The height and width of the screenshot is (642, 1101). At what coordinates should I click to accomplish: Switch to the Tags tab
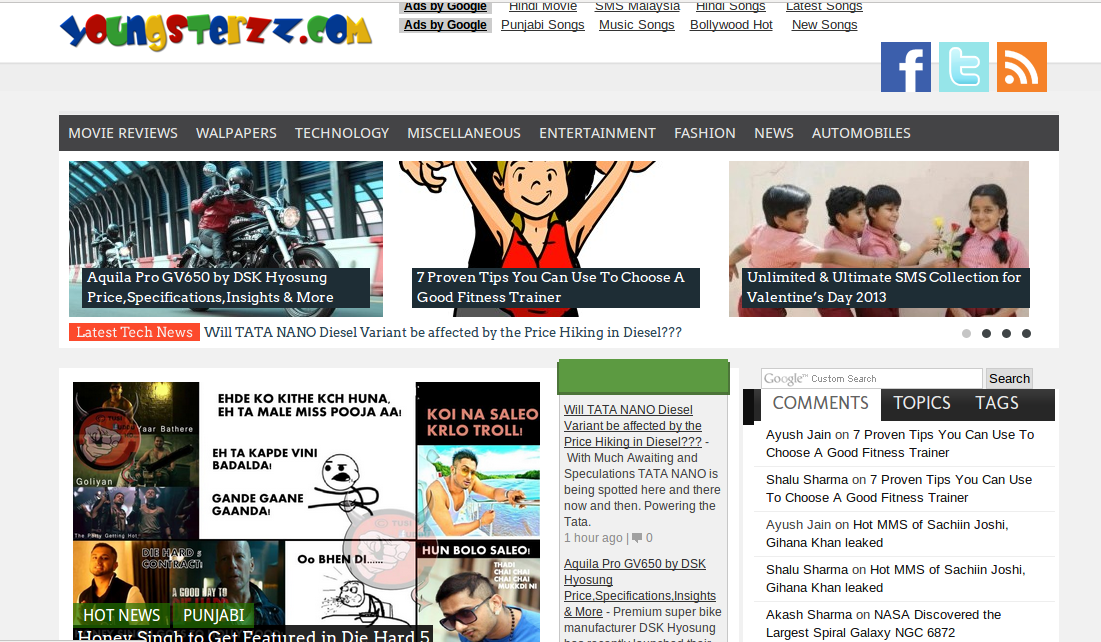[x=996, y=403]
